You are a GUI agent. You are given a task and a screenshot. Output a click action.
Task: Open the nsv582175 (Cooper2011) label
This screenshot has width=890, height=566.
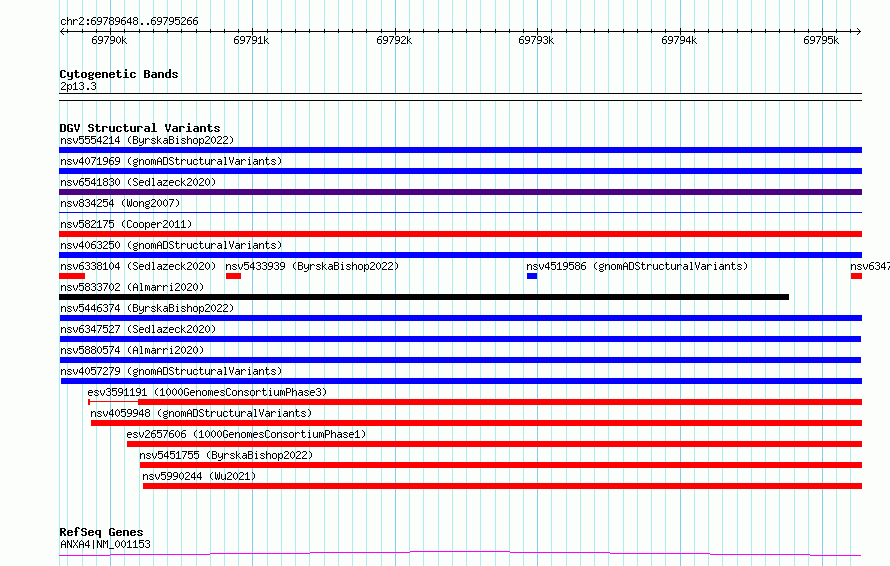pos(126,224)
